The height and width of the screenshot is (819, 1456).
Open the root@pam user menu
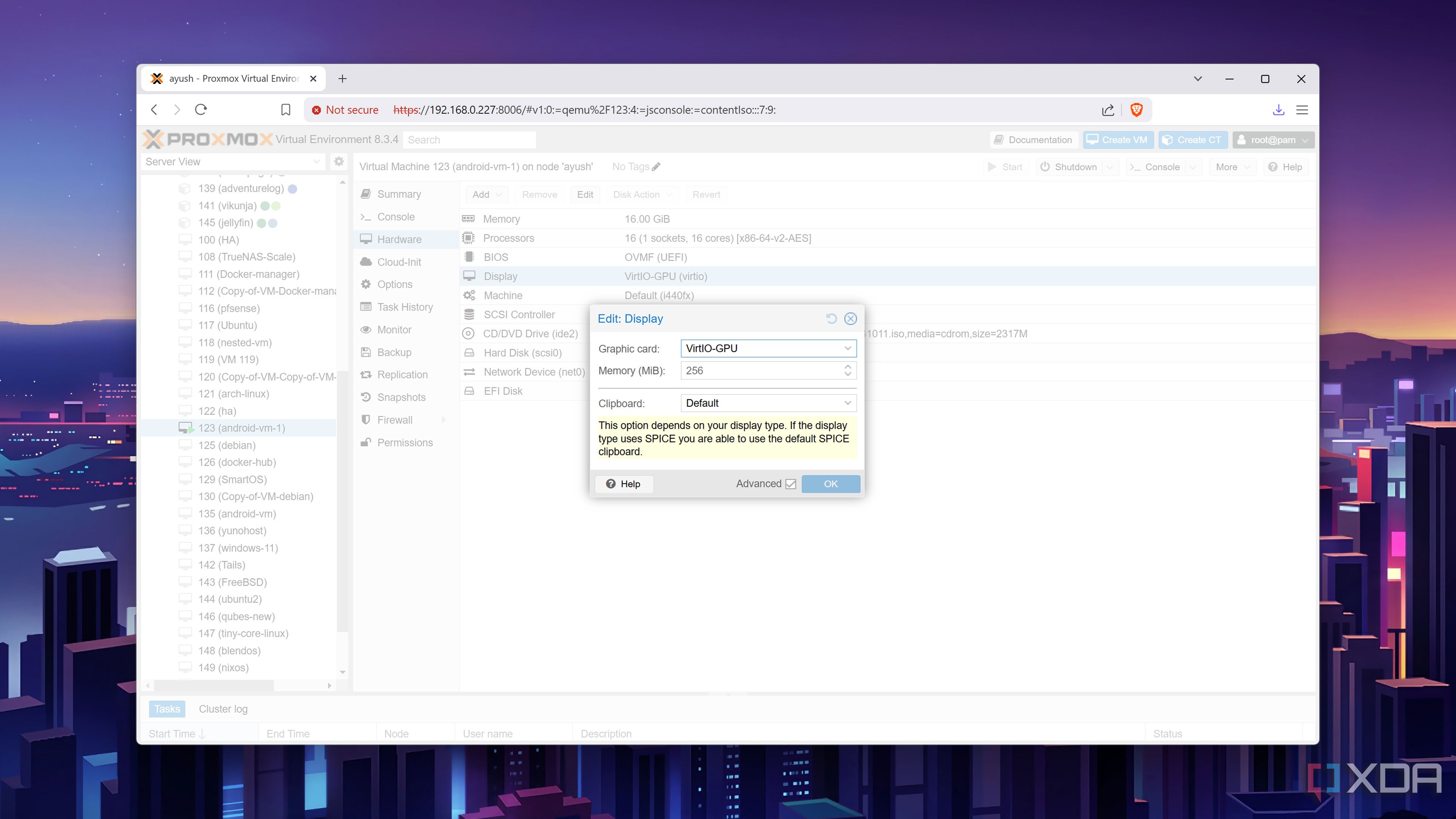[1273, 140]
